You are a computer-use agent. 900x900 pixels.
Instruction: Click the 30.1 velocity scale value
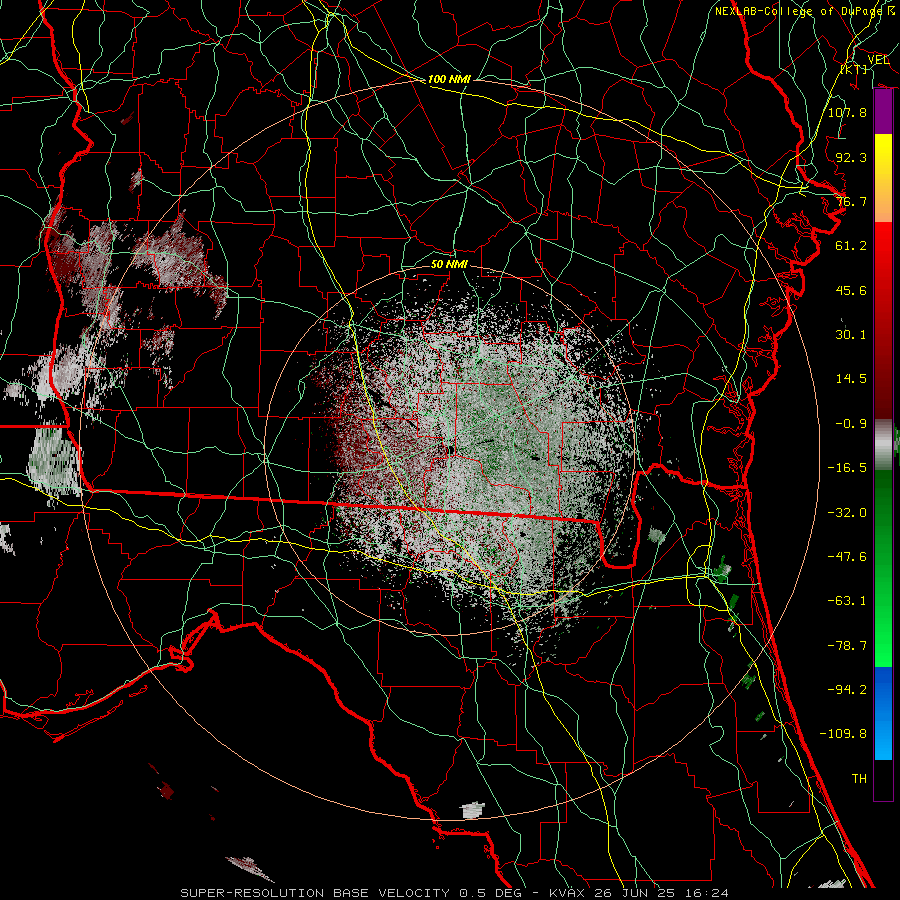[851, 335]
